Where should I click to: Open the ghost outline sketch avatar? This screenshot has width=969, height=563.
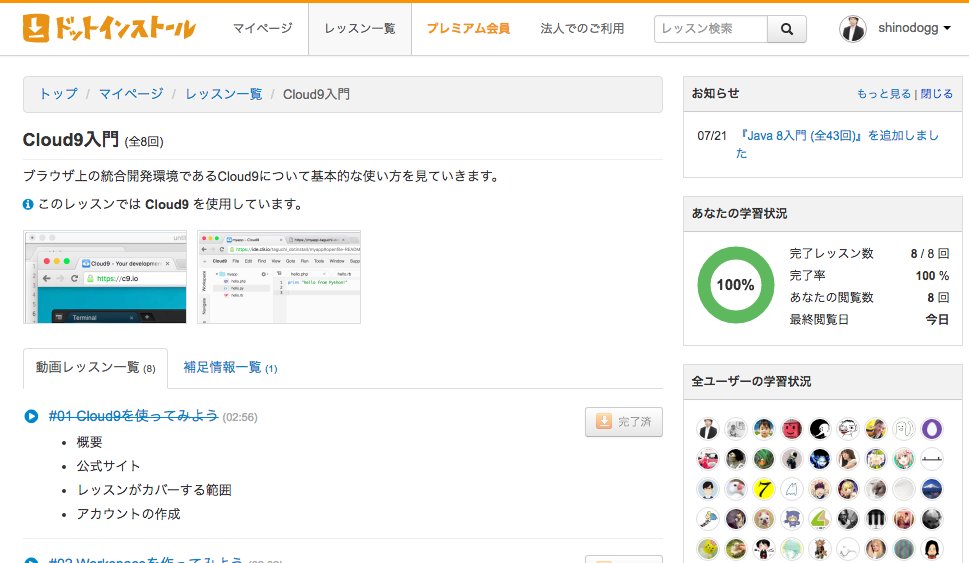[x=792, y=489]
